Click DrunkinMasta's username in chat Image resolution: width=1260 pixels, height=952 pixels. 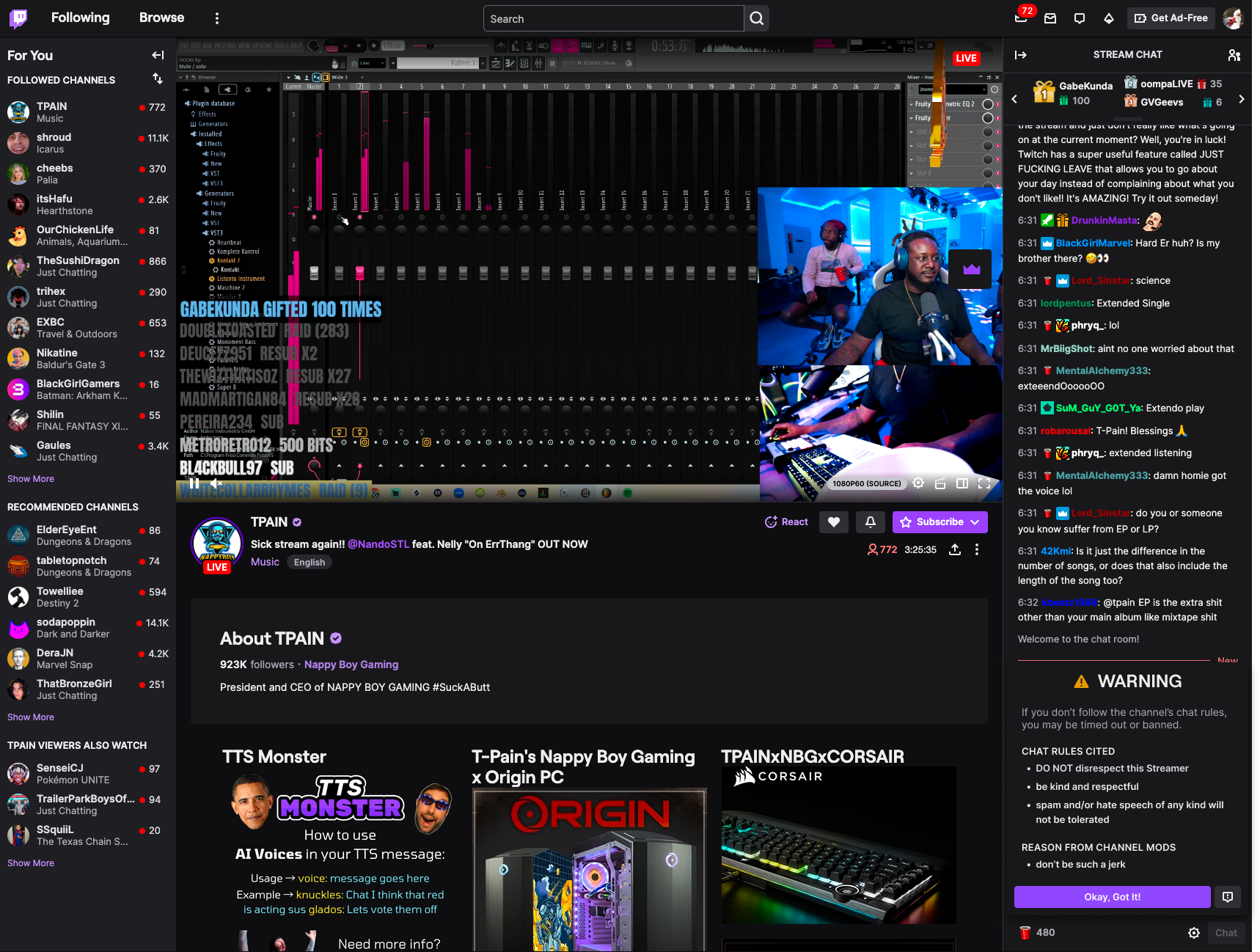(x=1105, y=221)
